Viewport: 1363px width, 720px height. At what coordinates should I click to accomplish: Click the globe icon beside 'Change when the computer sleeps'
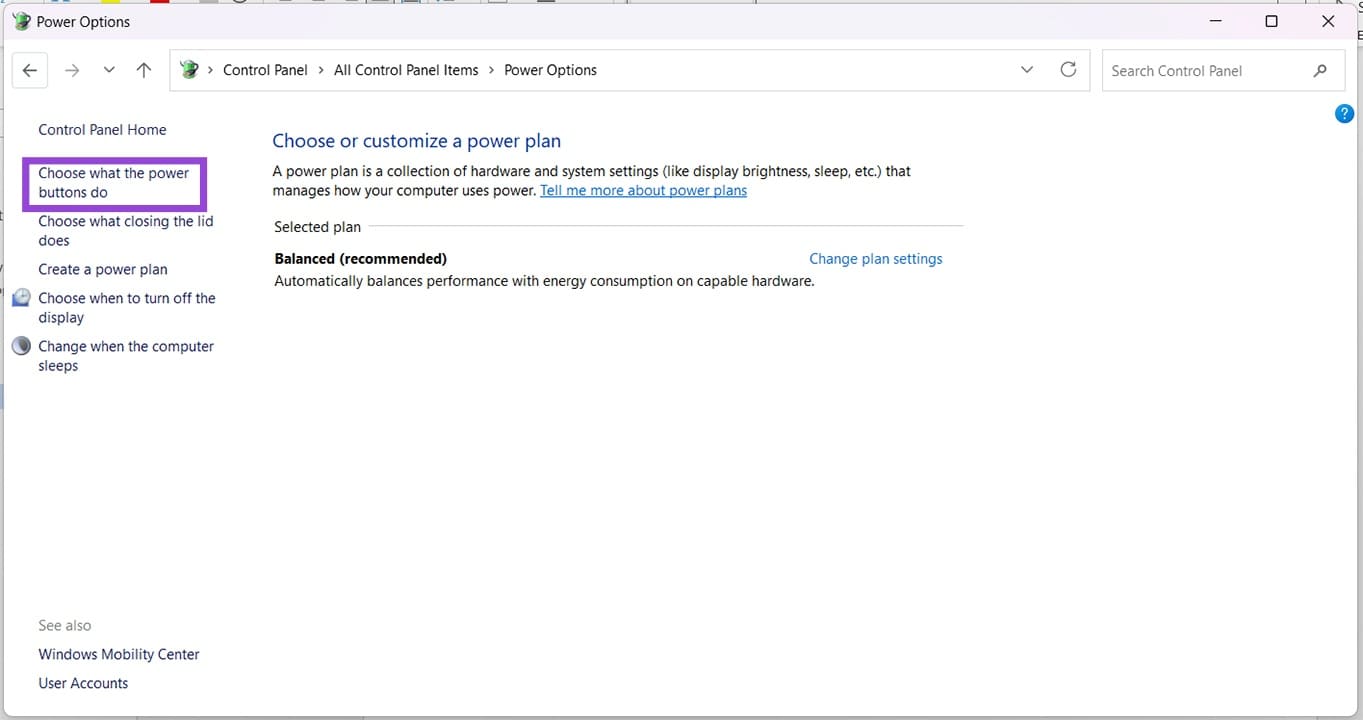[x=21, y=345]
